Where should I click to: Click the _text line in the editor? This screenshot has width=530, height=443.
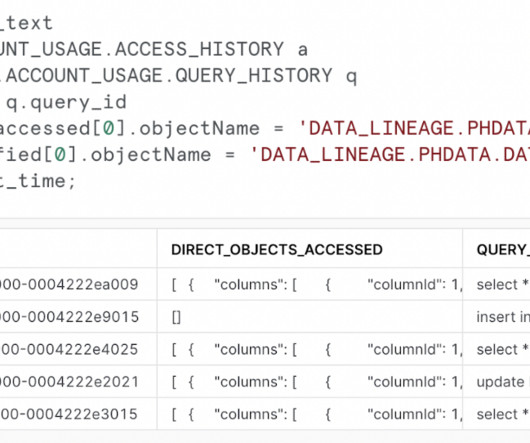26,23
